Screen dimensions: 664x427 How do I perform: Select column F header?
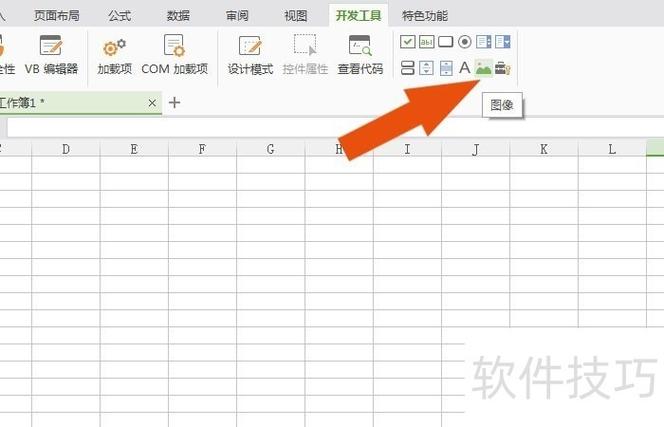202,149
